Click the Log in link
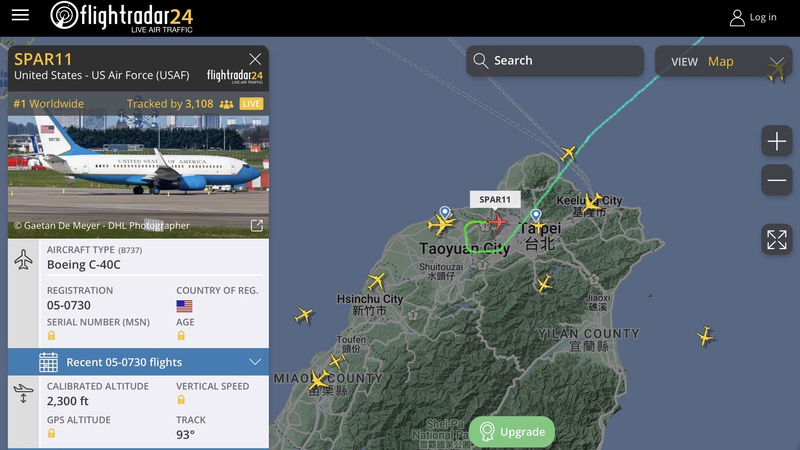 coord(753,17)
